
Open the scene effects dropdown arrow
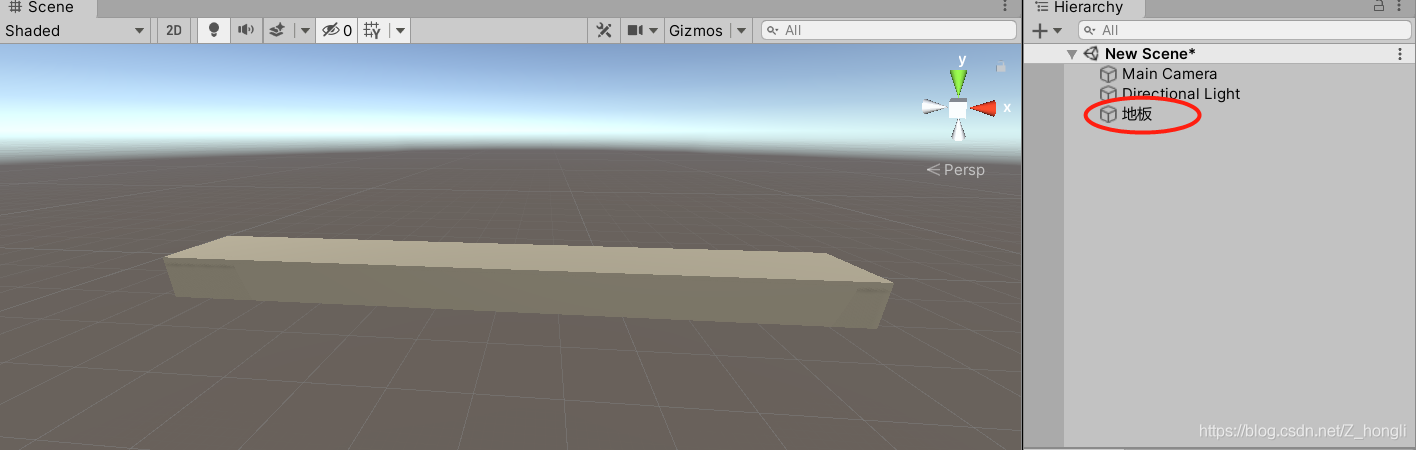click(x=305, y=30)
